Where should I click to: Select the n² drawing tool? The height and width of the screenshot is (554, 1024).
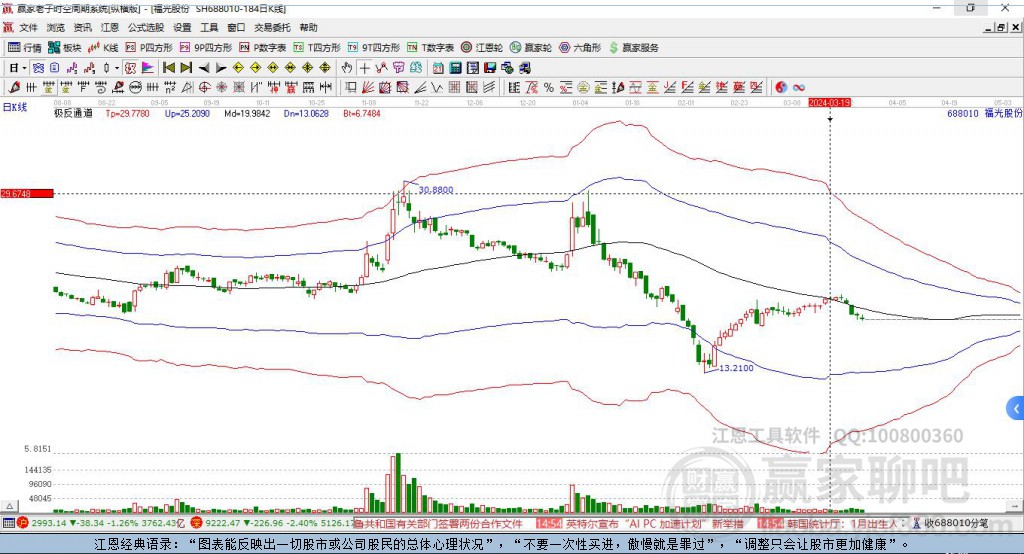pyautogui.click(x=170, y=88)
